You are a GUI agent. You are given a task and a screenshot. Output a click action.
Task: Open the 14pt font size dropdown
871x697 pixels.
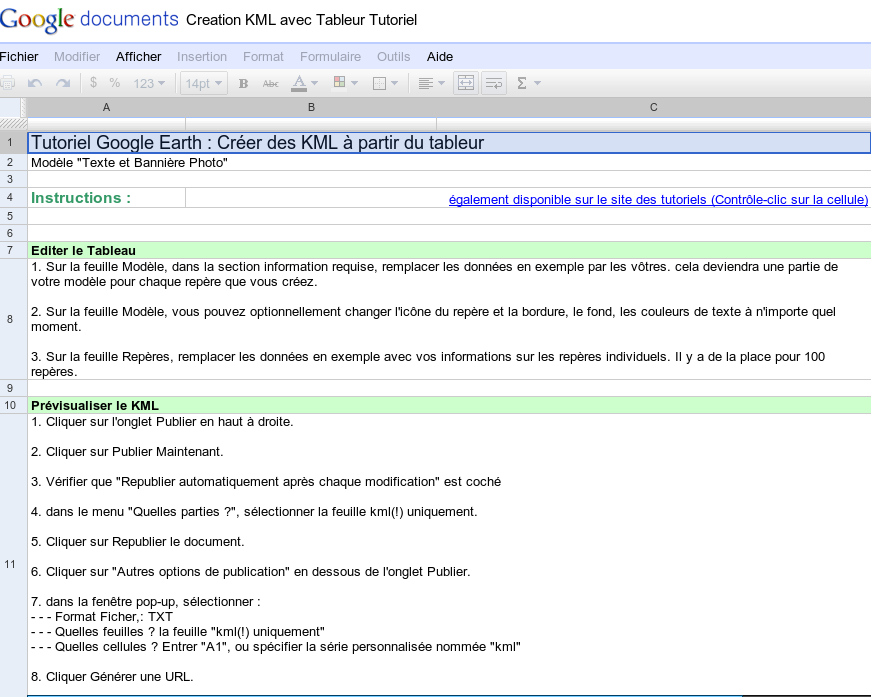tap(203, 83)
